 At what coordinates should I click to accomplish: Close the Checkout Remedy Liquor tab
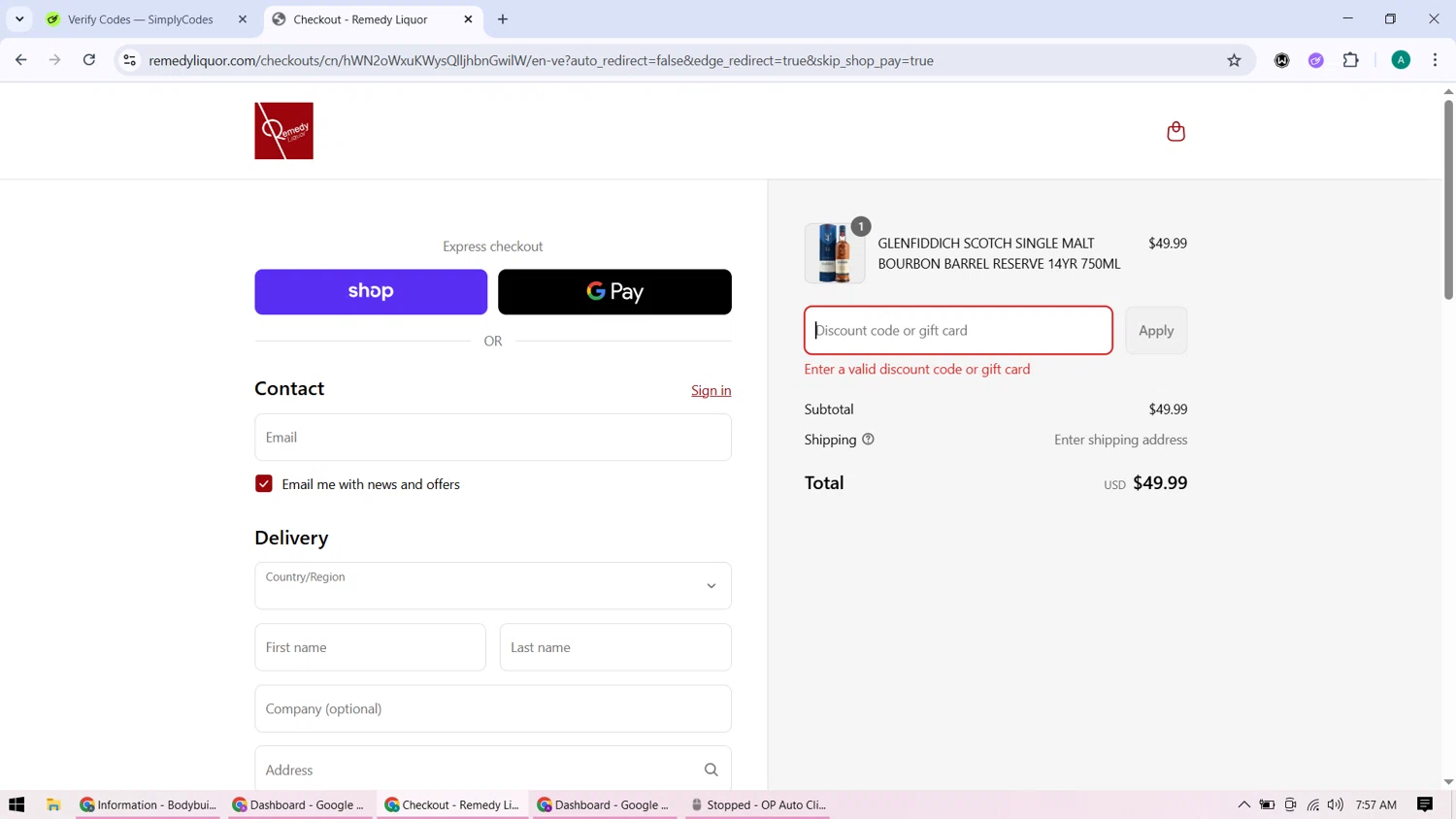pos(468,19)
